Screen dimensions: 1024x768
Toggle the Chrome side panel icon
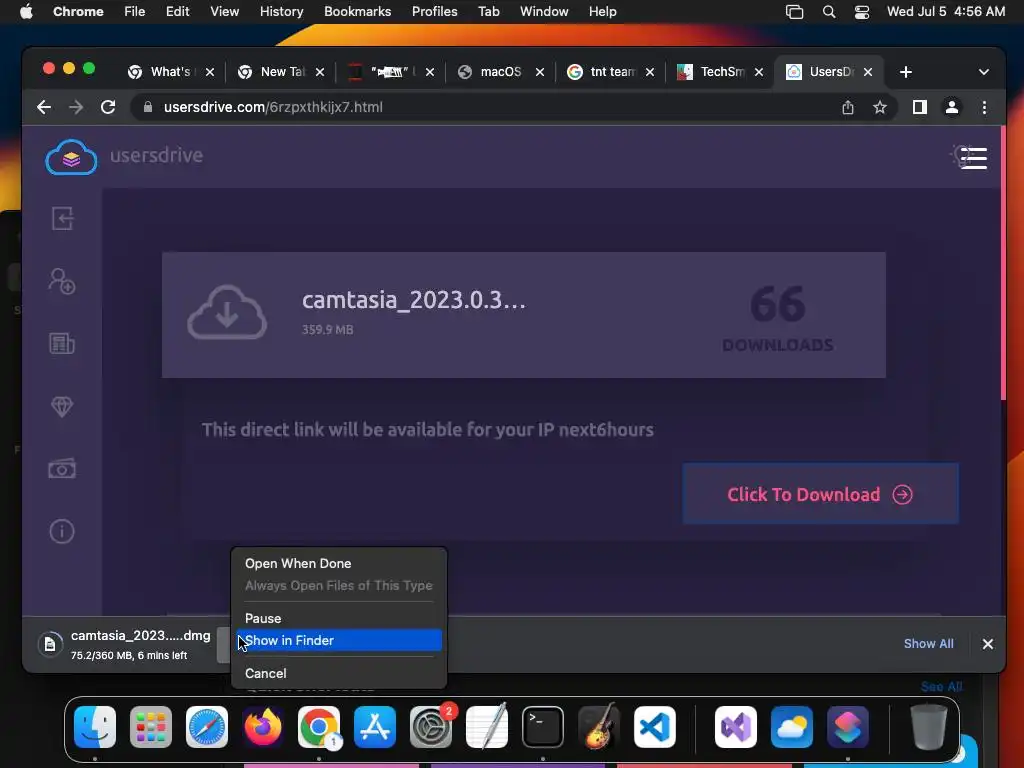pos(920,107)
